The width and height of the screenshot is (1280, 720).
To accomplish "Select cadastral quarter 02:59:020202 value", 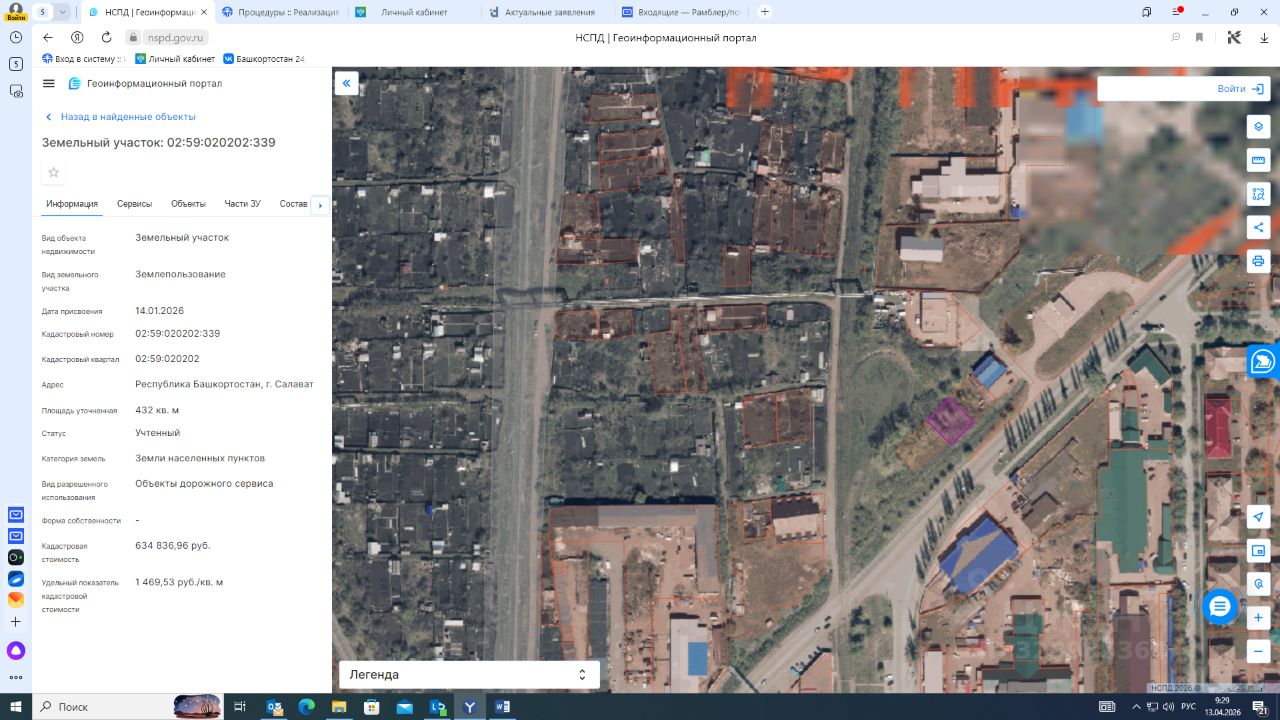I will (167, 359).
